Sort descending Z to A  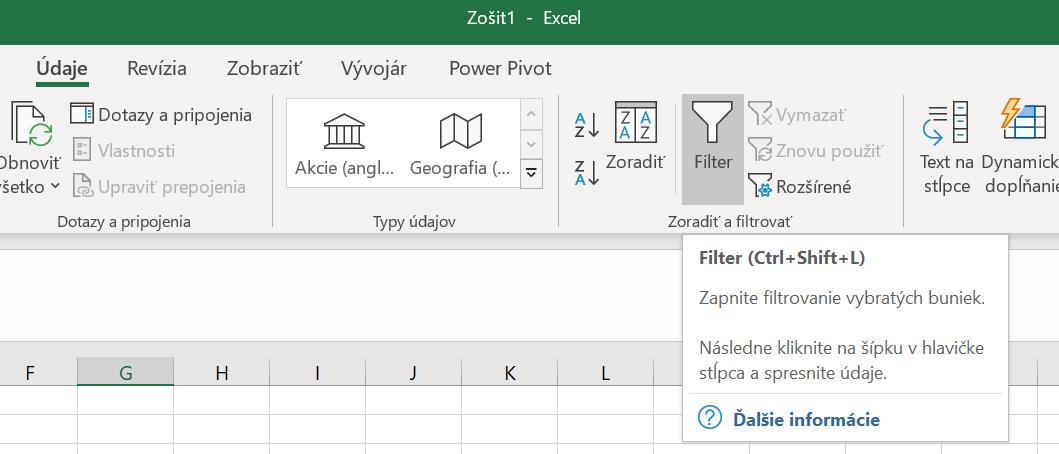coord(587,172)
